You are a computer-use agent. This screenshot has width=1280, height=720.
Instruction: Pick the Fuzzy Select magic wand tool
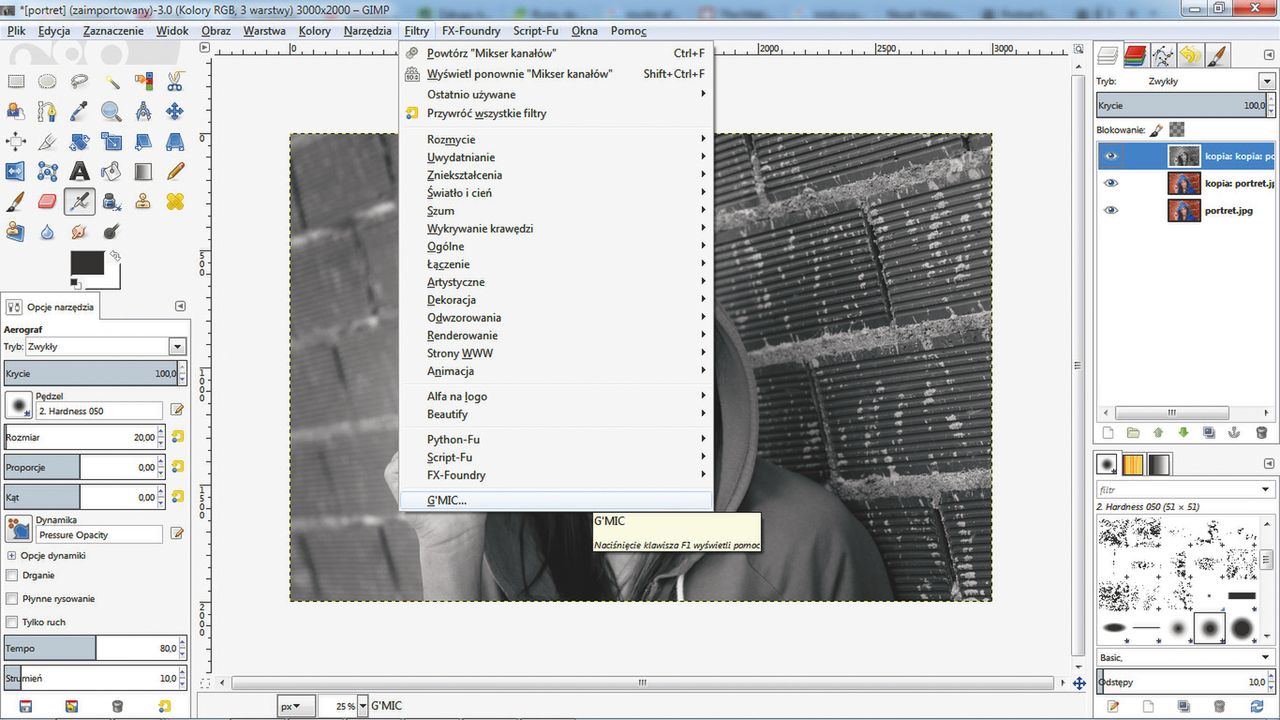[x=111, y=81]
